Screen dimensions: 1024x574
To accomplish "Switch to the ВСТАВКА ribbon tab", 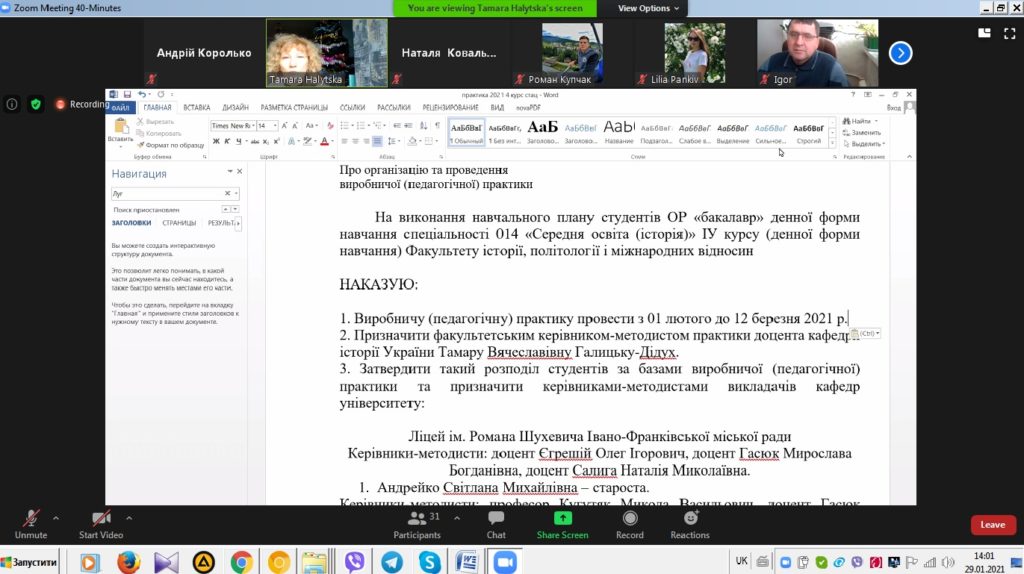I will (197, 107).
